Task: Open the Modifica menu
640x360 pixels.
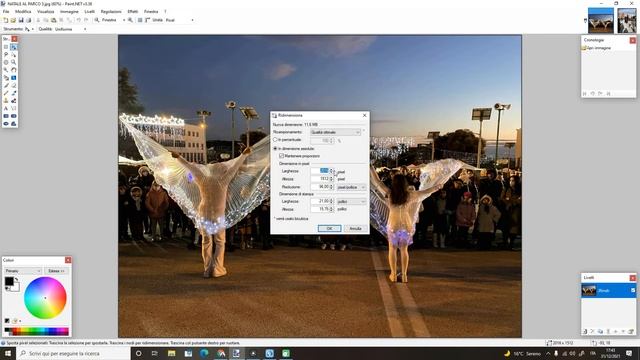Action: click(23, 11)
